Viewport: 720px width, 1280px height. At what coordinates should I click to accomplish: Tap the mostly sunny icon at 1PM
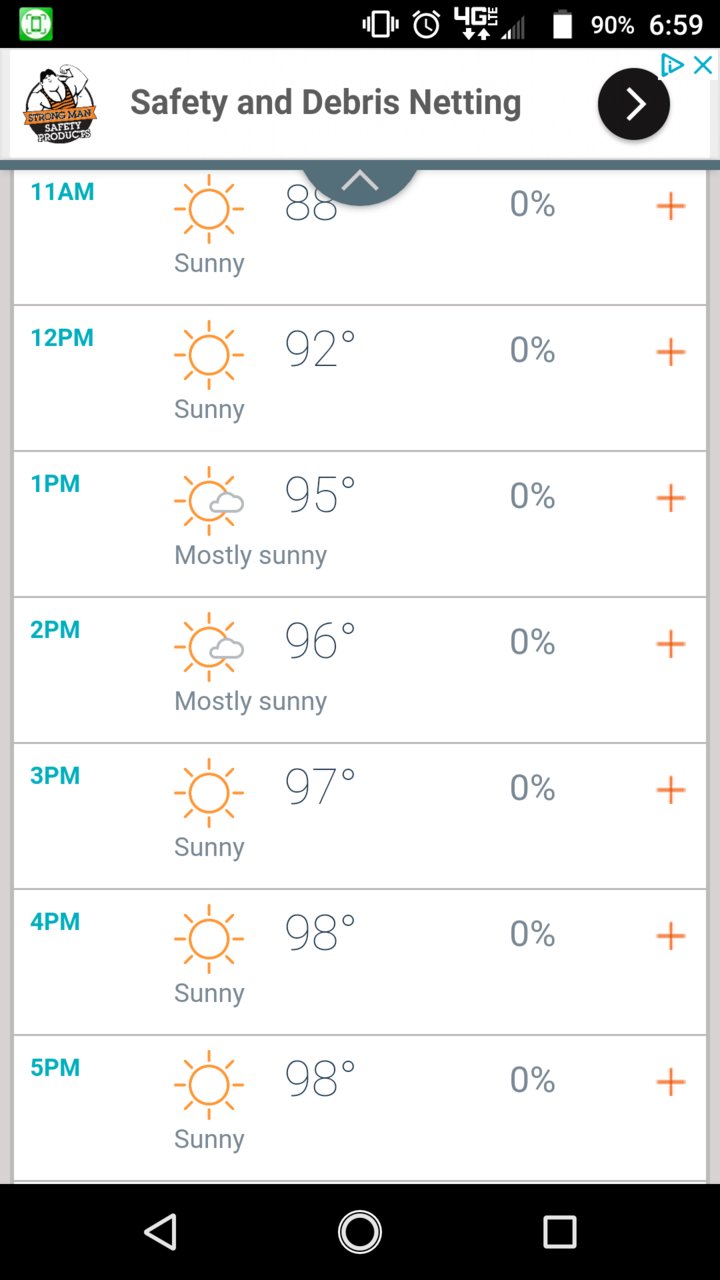coord(209,501)
